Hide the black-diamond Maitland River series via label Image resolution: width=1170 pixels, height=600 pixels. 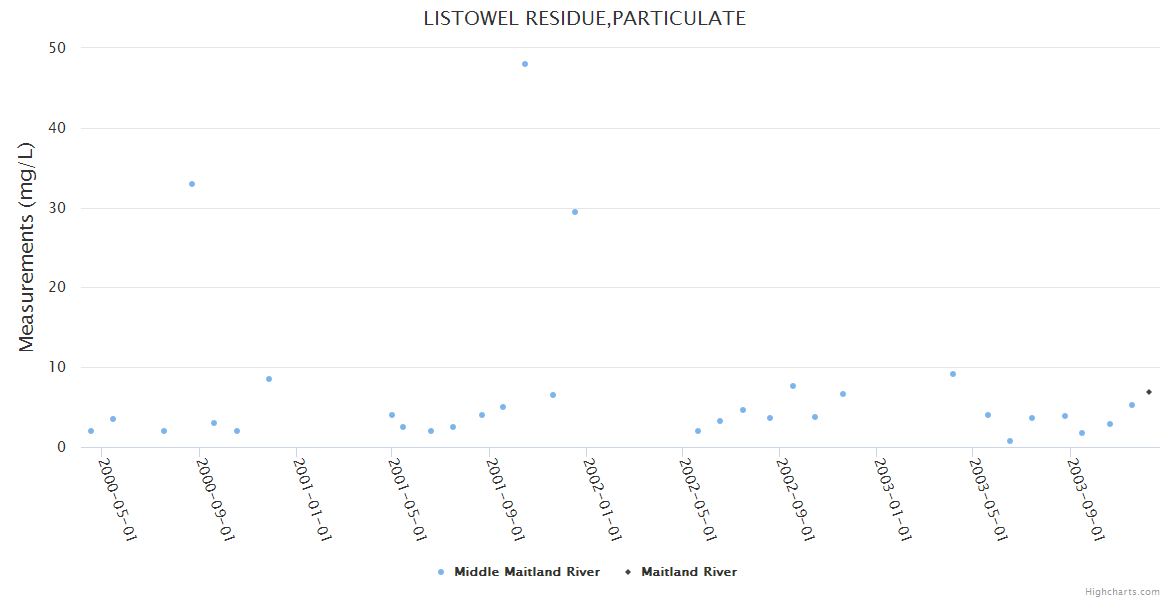[x=689, y=572]
